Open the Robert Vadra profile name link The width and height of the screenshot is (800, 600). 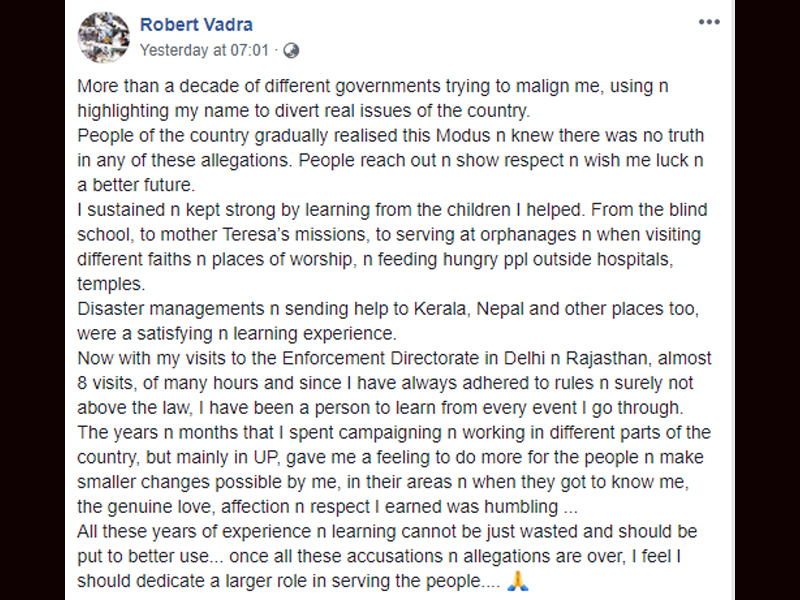[x=196, y=24]
